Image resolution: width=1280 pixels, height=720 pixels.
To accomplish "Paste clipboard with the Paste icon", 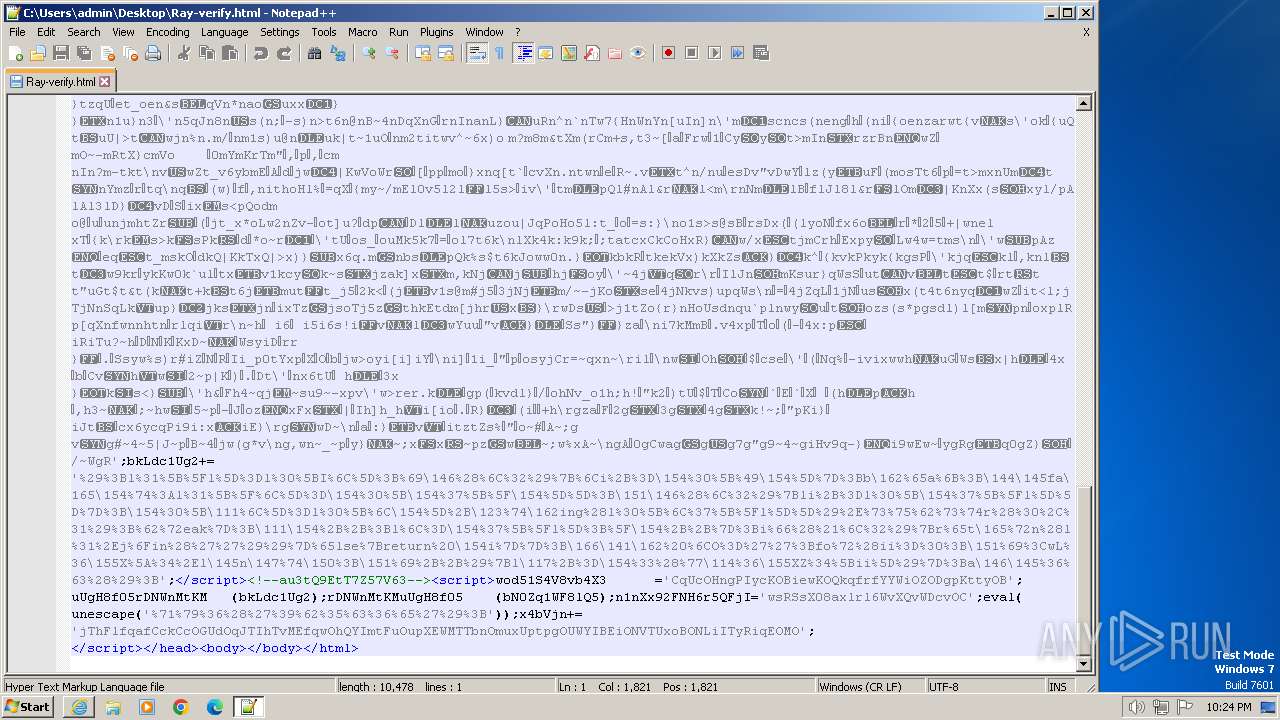I will [x=230, y=53].
